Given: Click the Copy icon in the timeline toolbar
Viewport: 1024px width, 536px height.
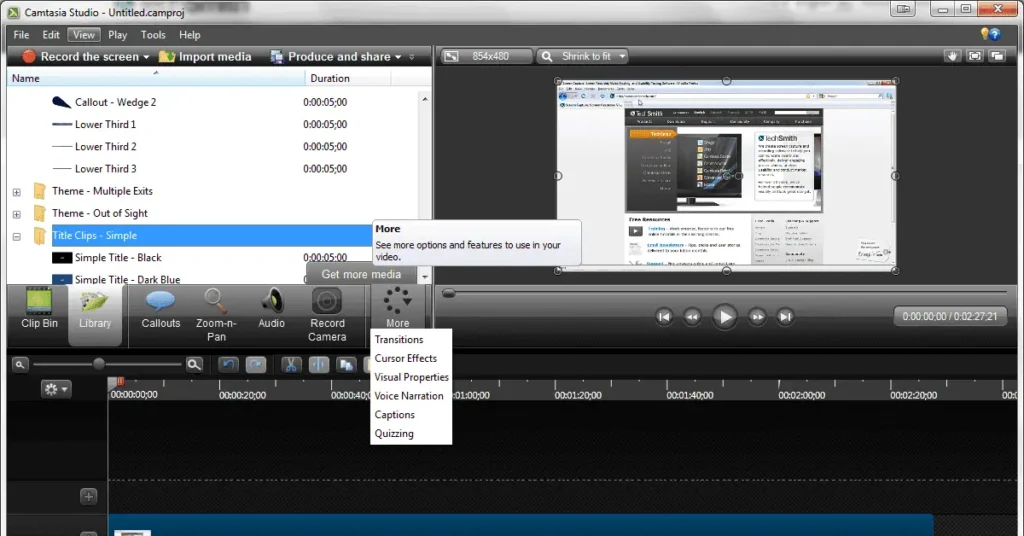Looking at the screenshot, I should [346, 364].
